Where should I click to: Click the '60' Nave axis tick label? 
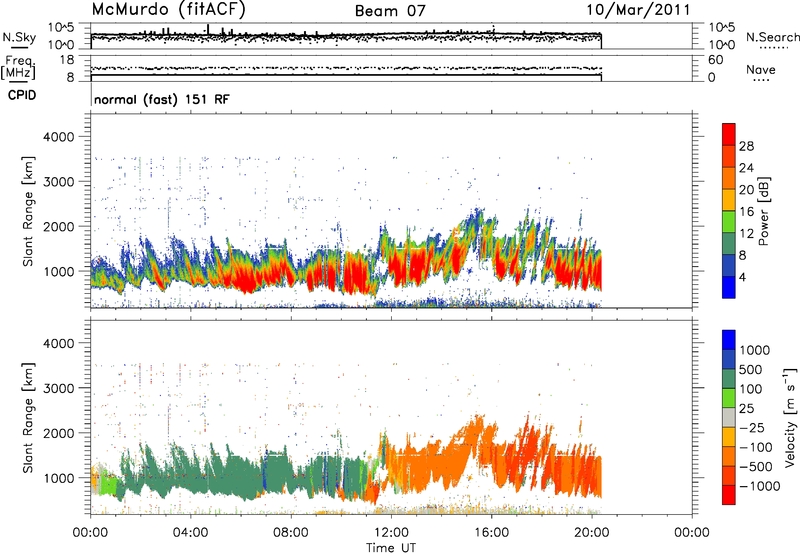pyautogui.click(x=716, y=60)
